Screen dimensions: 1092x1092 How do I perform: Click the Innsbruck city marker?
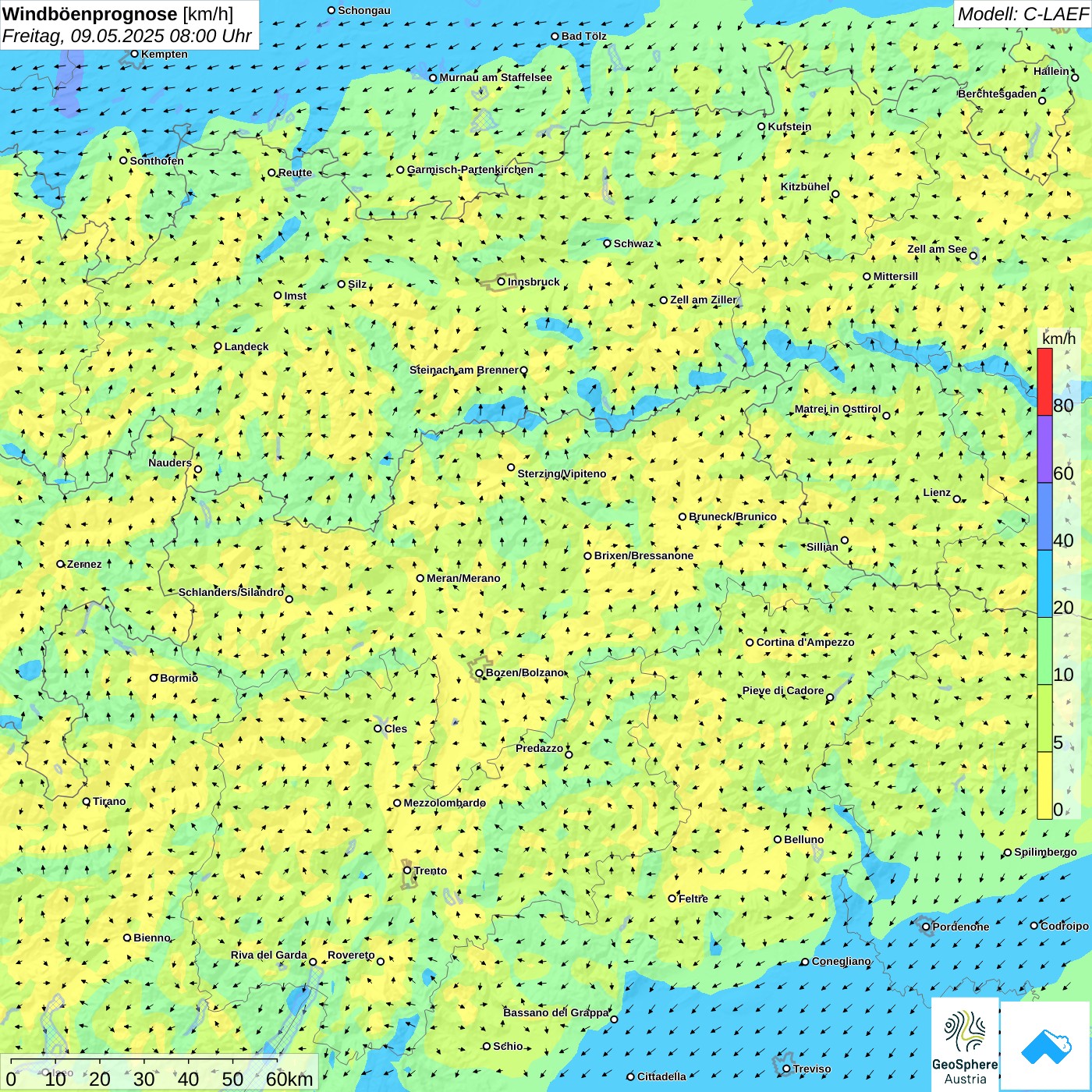(x=502, y=282)
